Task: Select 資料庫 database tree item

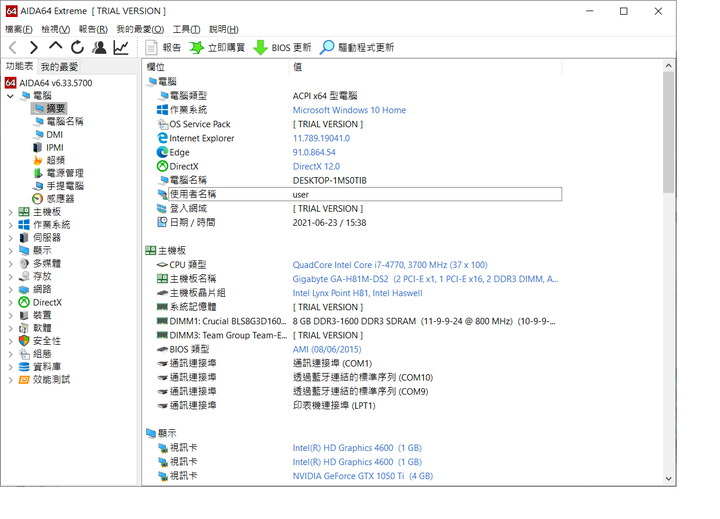Action: (x=39, y=367)
